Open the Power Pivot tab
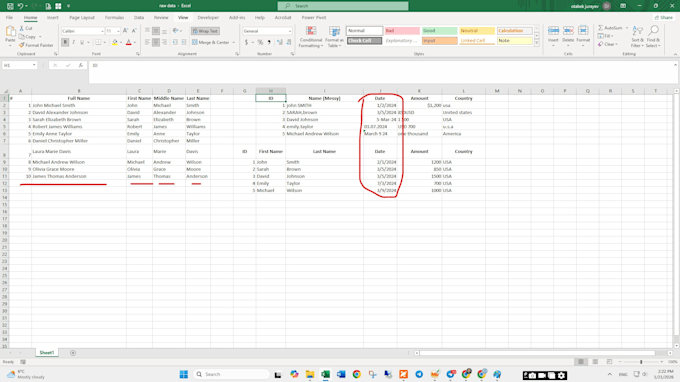 pyautogui.click(x=314, y=18)
